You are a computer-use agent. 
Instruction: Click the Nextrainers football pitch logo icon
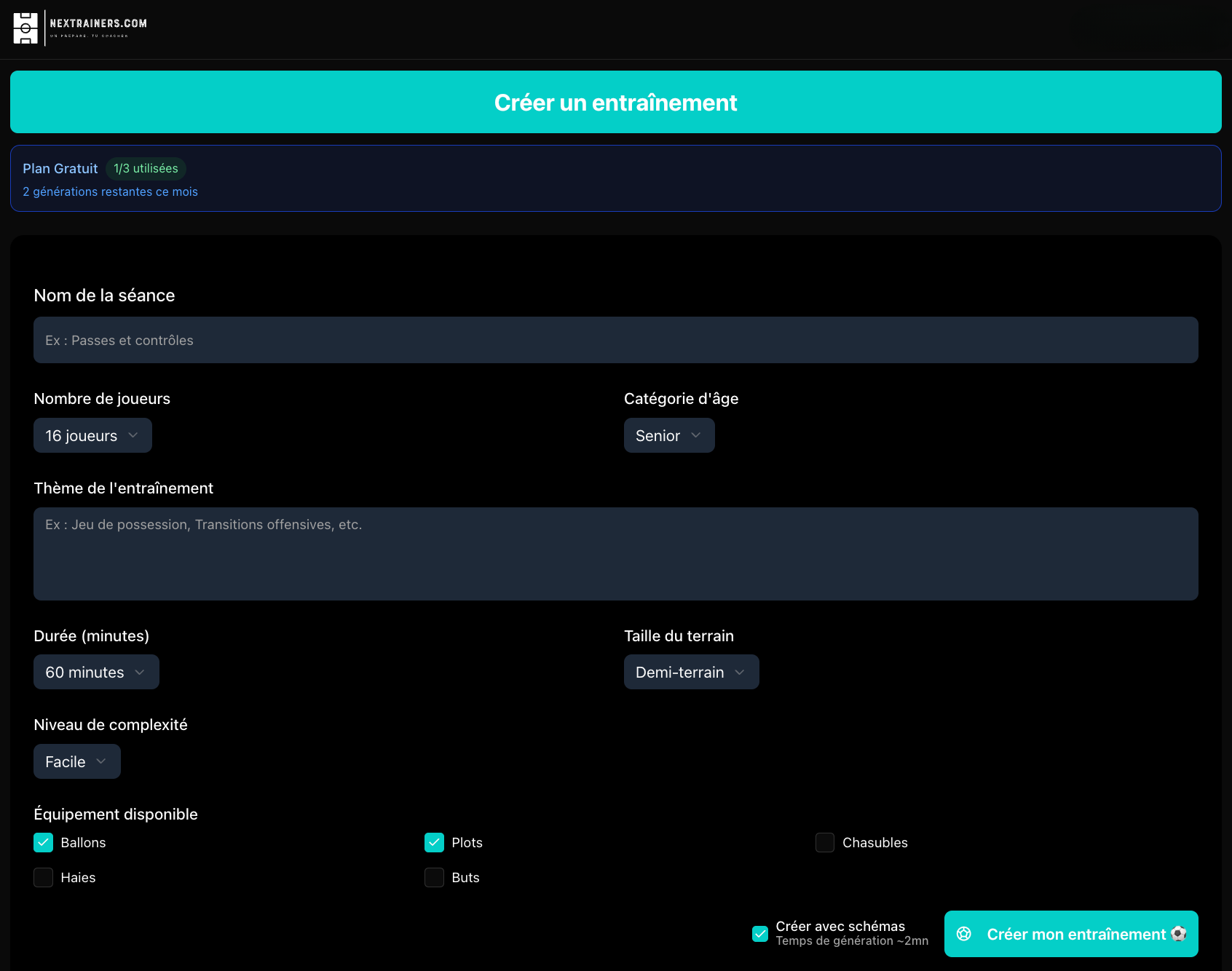click(25, 28)
